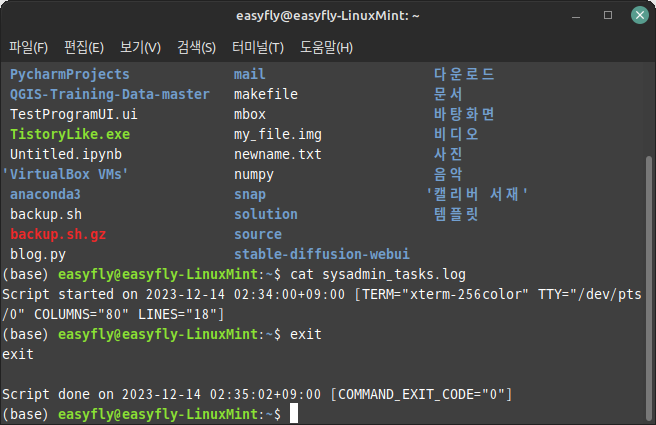This screenshot has width=656, height=425.
Task: Click QGIS-Training-Data-master directory name
Action: 110,95
